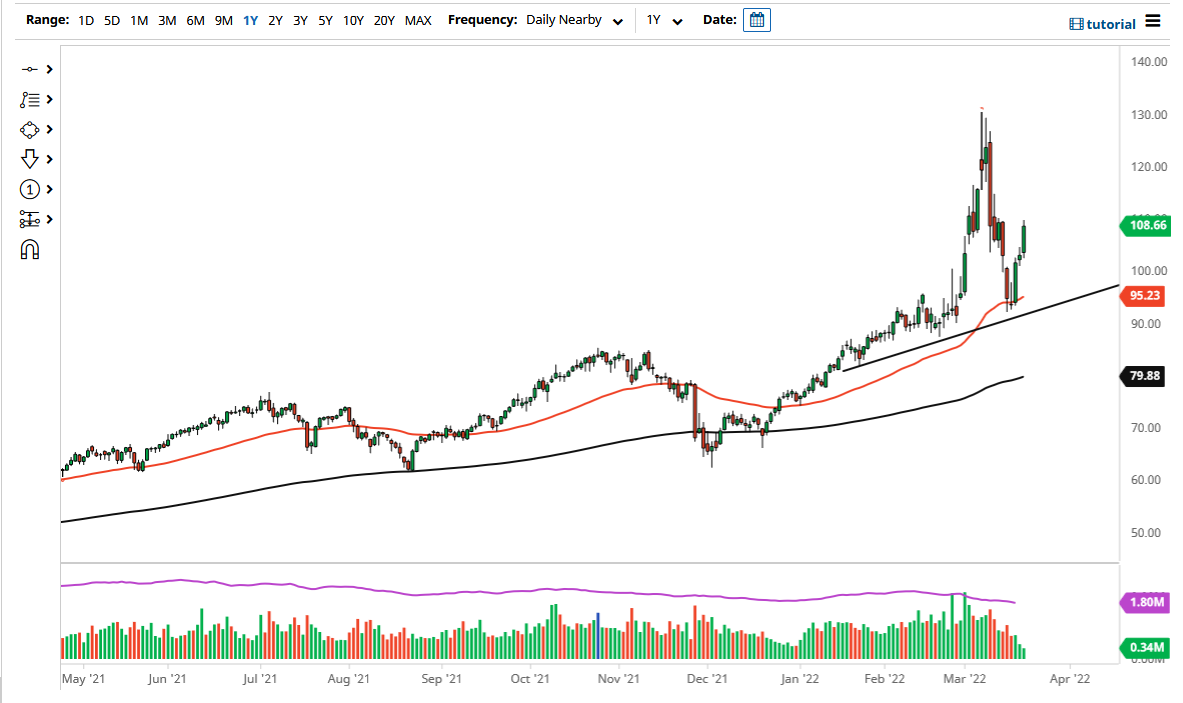Select the arrow annotation tool
This screenshot has height=703, width=1183.
(x=30, y=159)
